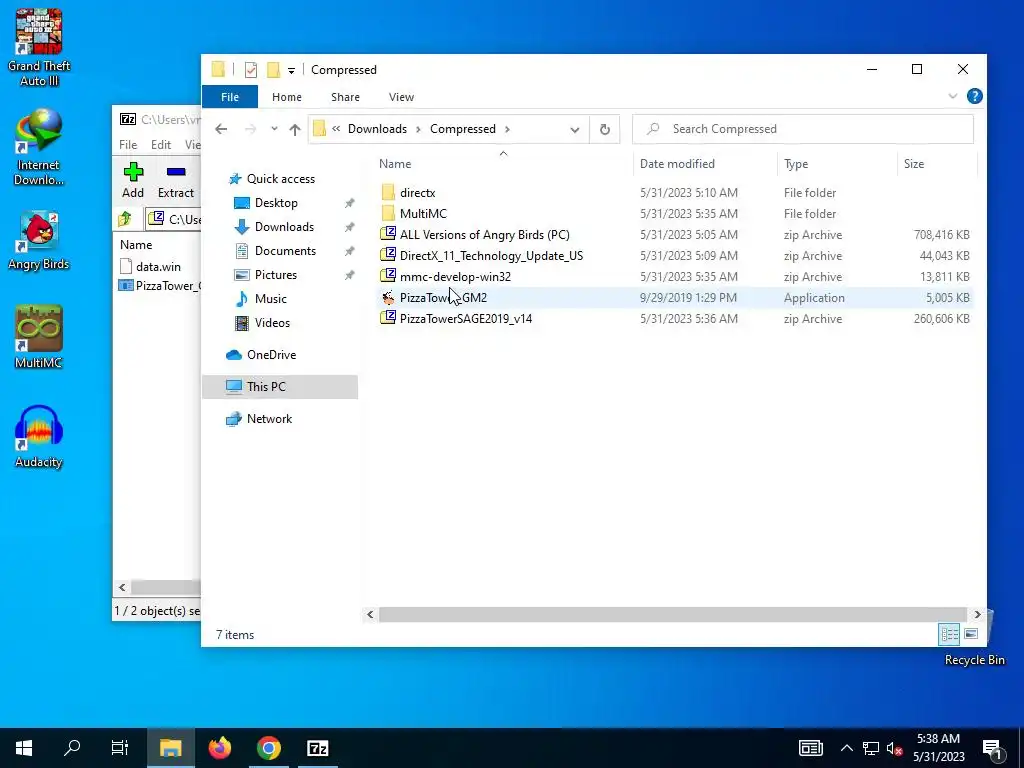Open Windows Start menu
Screen dimensions: 1024x768
24,748
